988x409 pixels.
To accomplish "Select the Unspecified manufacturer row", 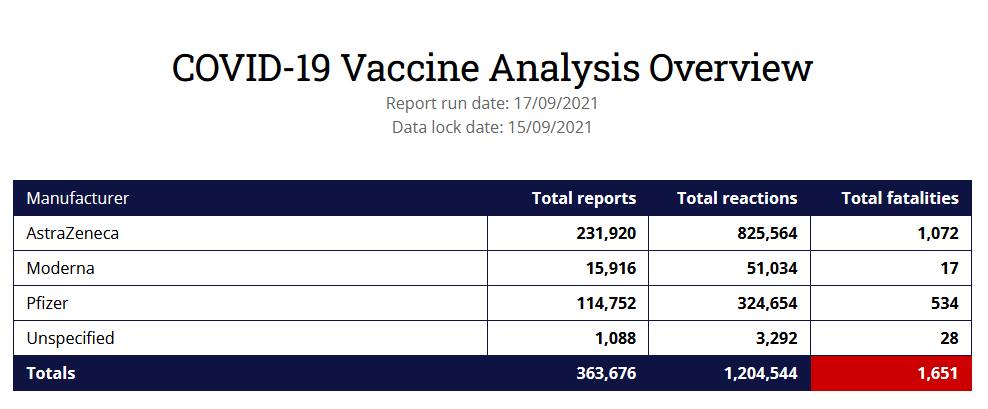I will pyautogui.click(x=70, y=338).
